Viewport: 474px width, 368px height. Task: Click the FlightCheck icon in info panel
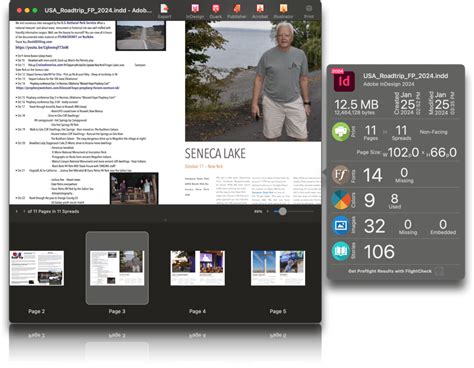click(440, 271)
